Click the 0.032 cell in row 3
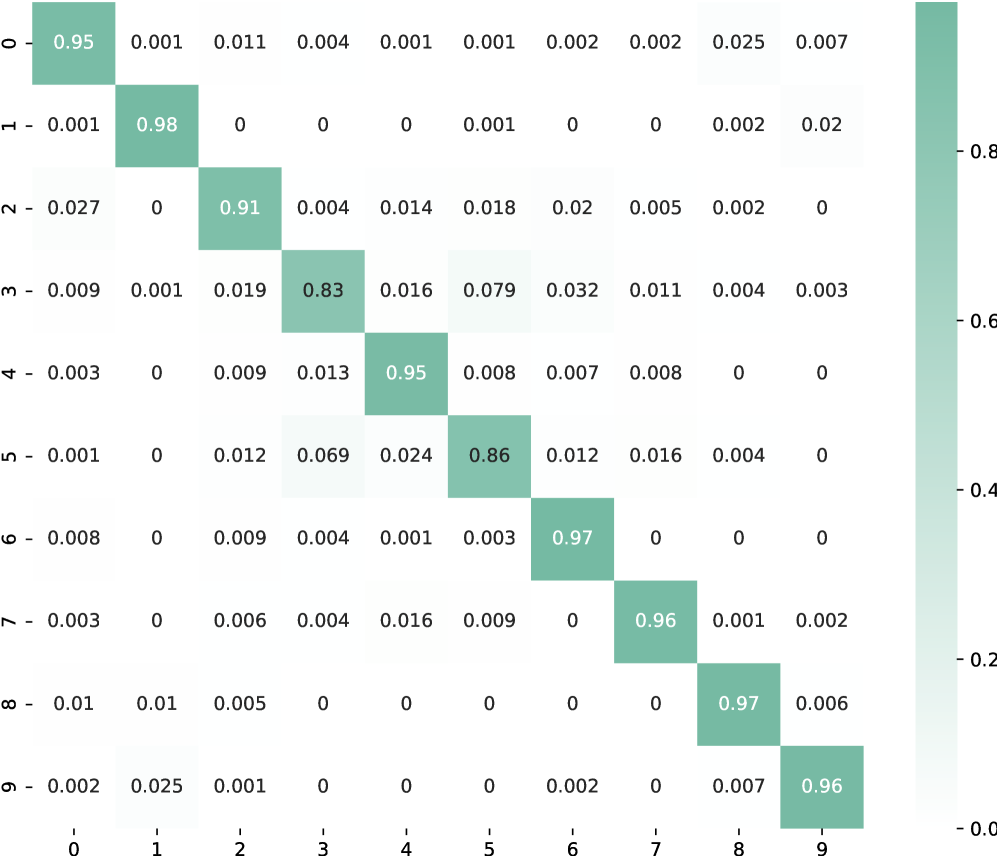This screenshot has height=856, width=997. point(572,291)
